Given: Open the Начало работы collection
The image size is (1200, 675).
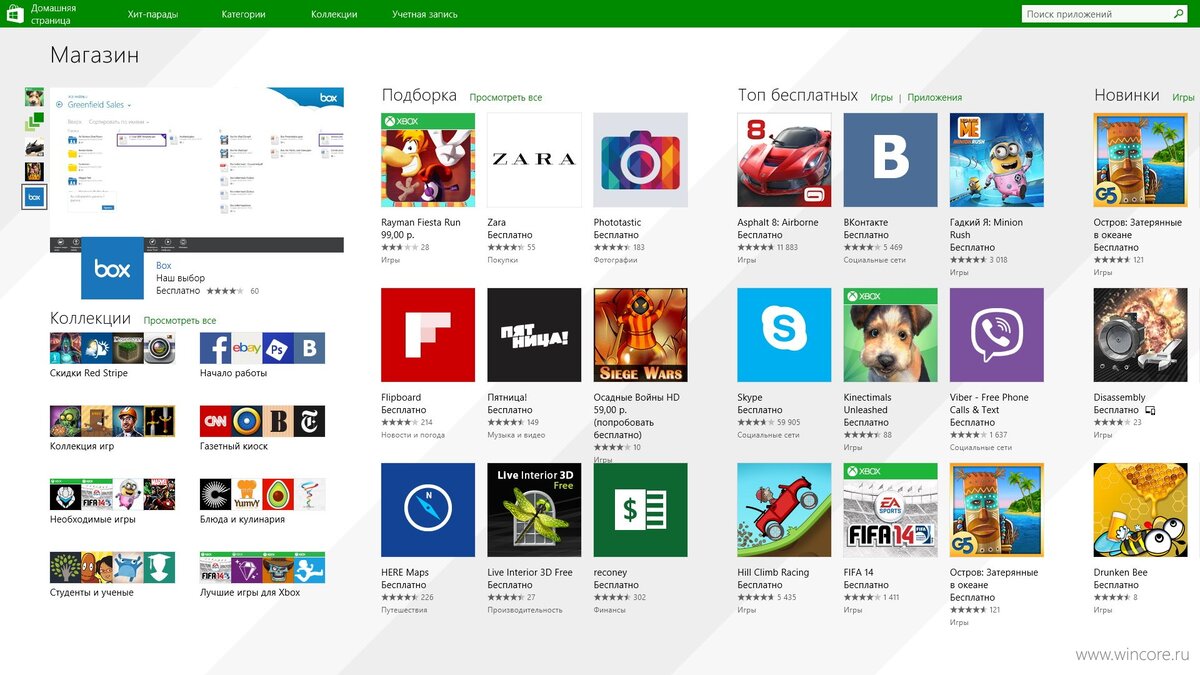Looking at the screenshot, I should coord(262,354).
